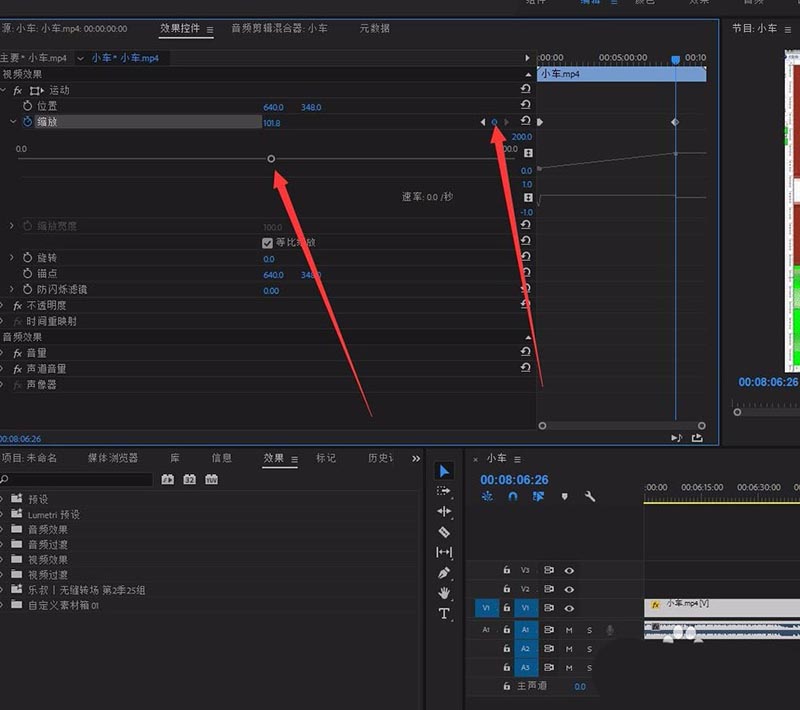Viewport: 800px width, 710px height.
Task: Toggle 旋转 stopwatch animation
Action: point(28,258)
